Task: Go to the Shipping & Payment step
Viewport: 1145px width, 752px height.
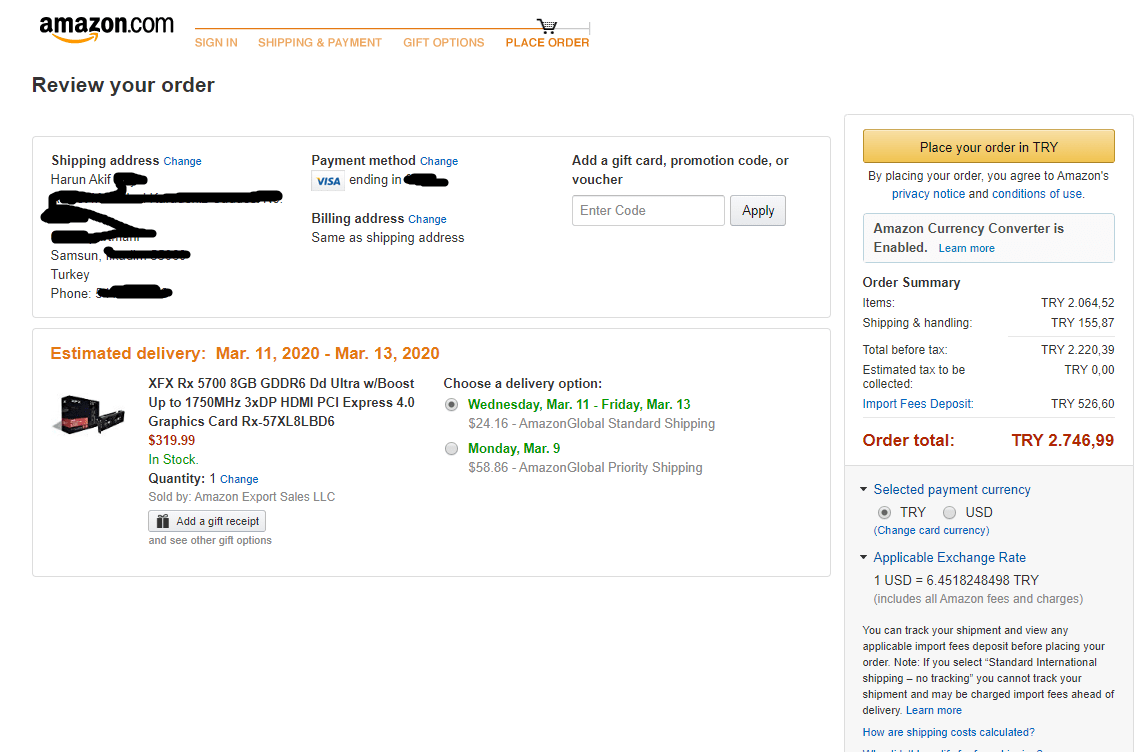Action: coord(320,43)
